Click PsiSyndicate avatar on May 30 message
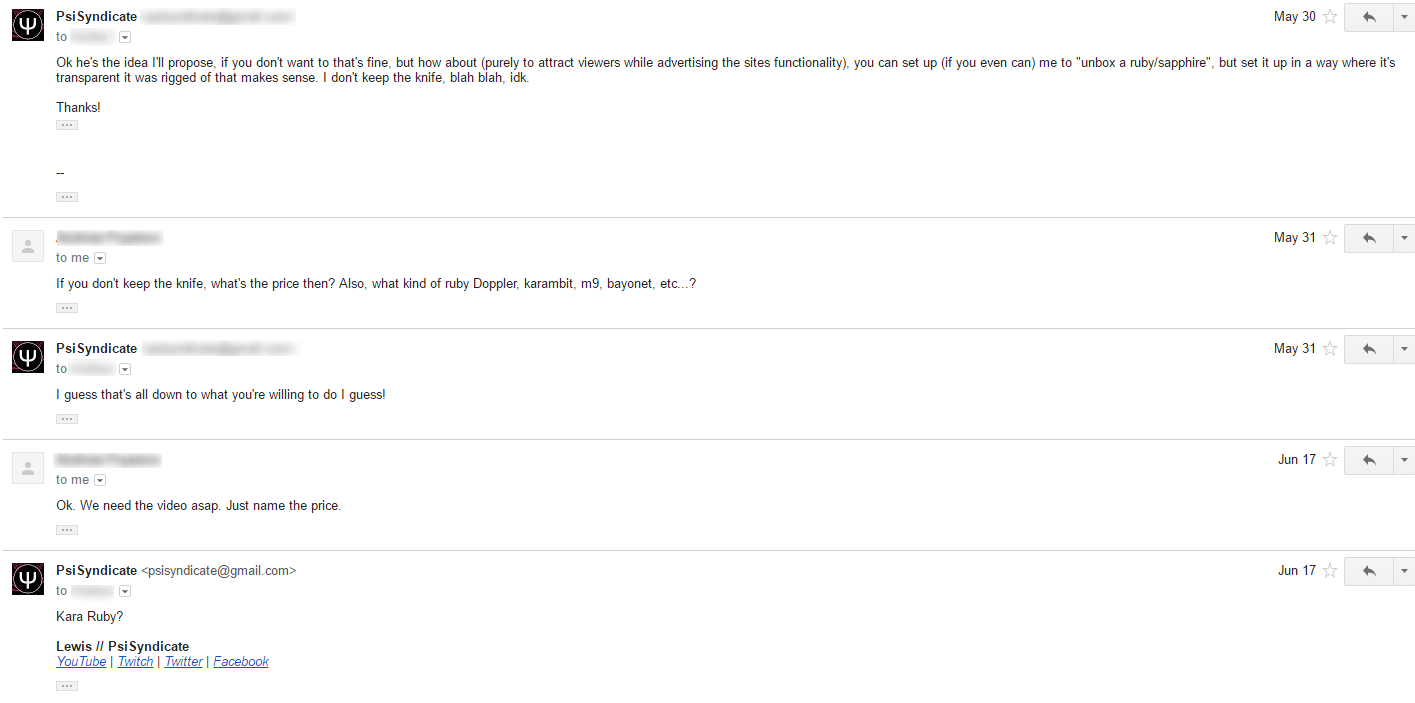 [28, 24]
